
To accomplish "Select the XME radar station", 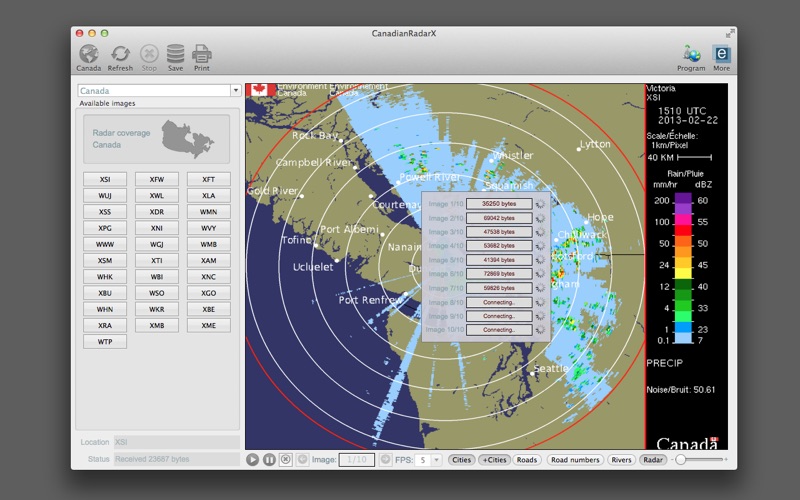I will 208,325.
